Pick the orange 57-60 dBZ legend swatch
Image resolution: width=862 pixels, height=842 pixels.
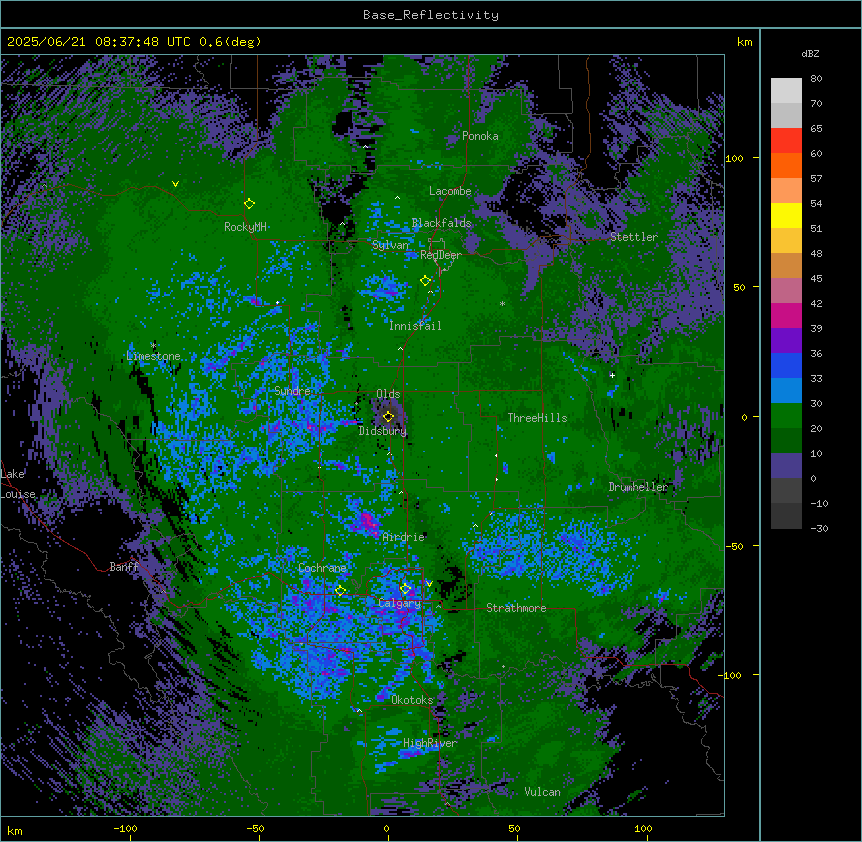tap(786, 165)
